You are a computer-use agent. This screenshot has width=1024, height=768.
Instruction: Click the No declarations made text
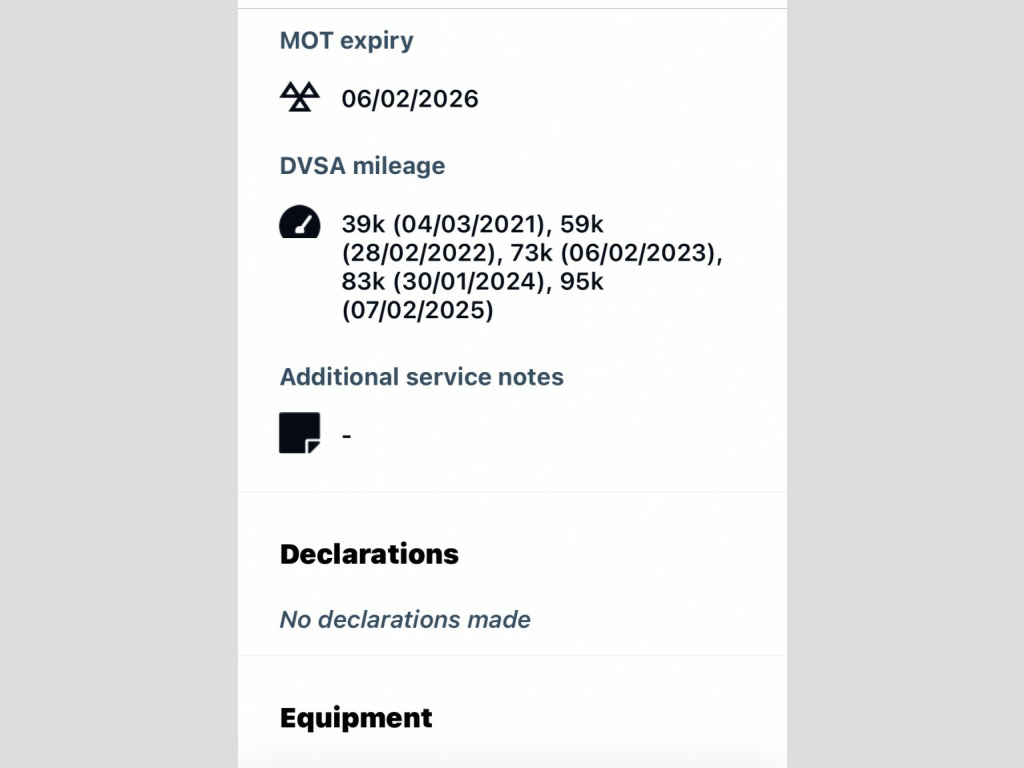pos(405,620)
